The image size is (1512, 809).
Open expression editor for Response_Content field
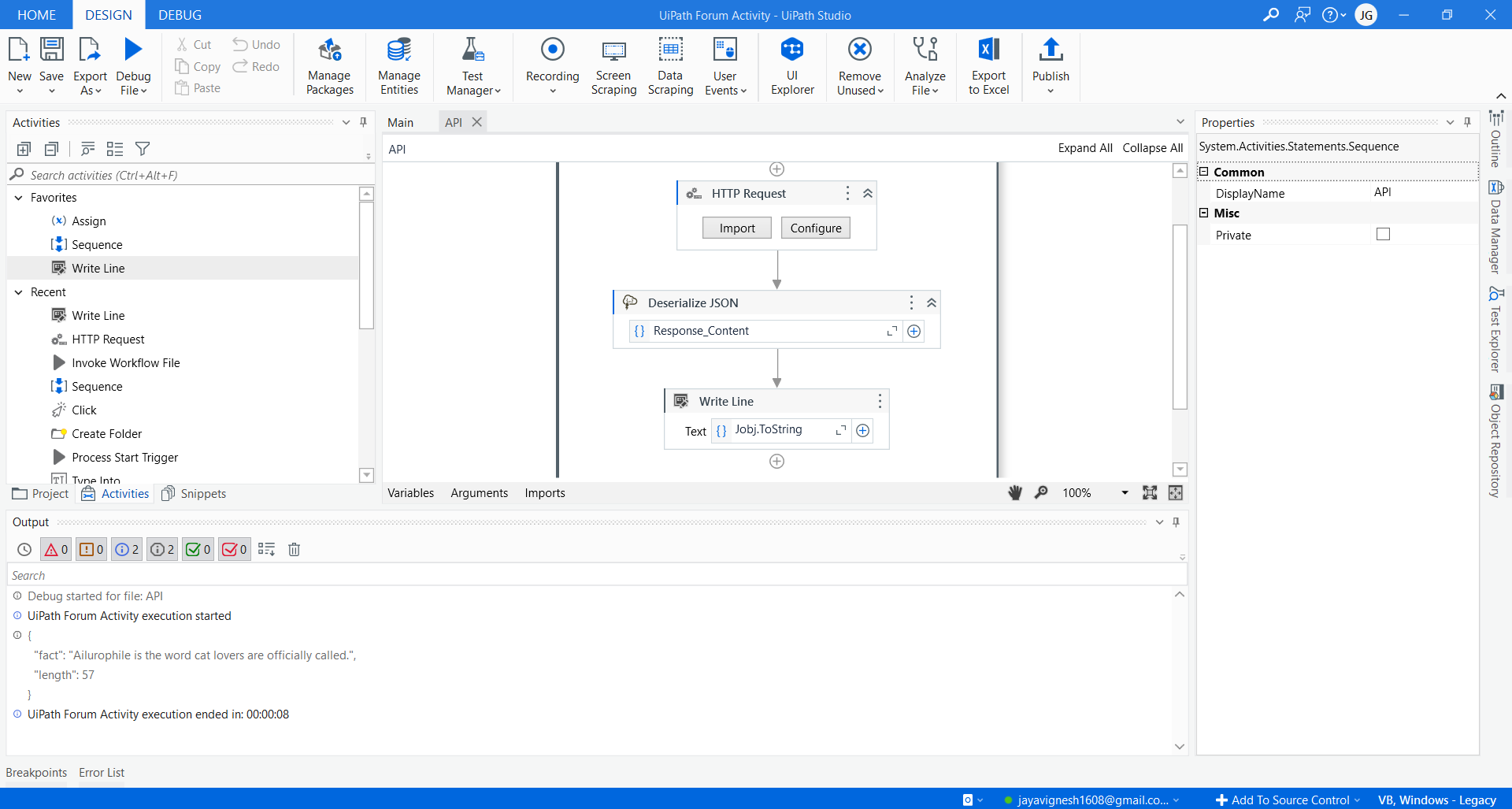tap(892, 332)
